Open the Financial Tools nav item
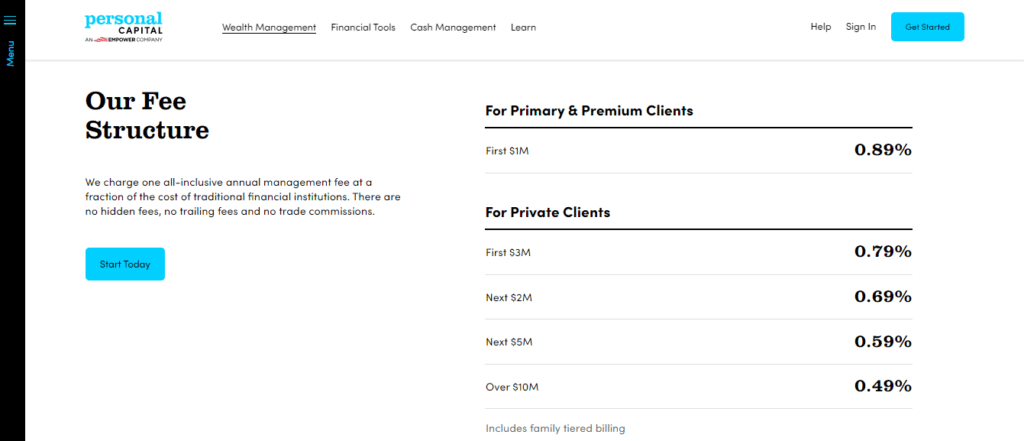The width and height of the screenshot is (1024, 441). (x=363, y=27)
